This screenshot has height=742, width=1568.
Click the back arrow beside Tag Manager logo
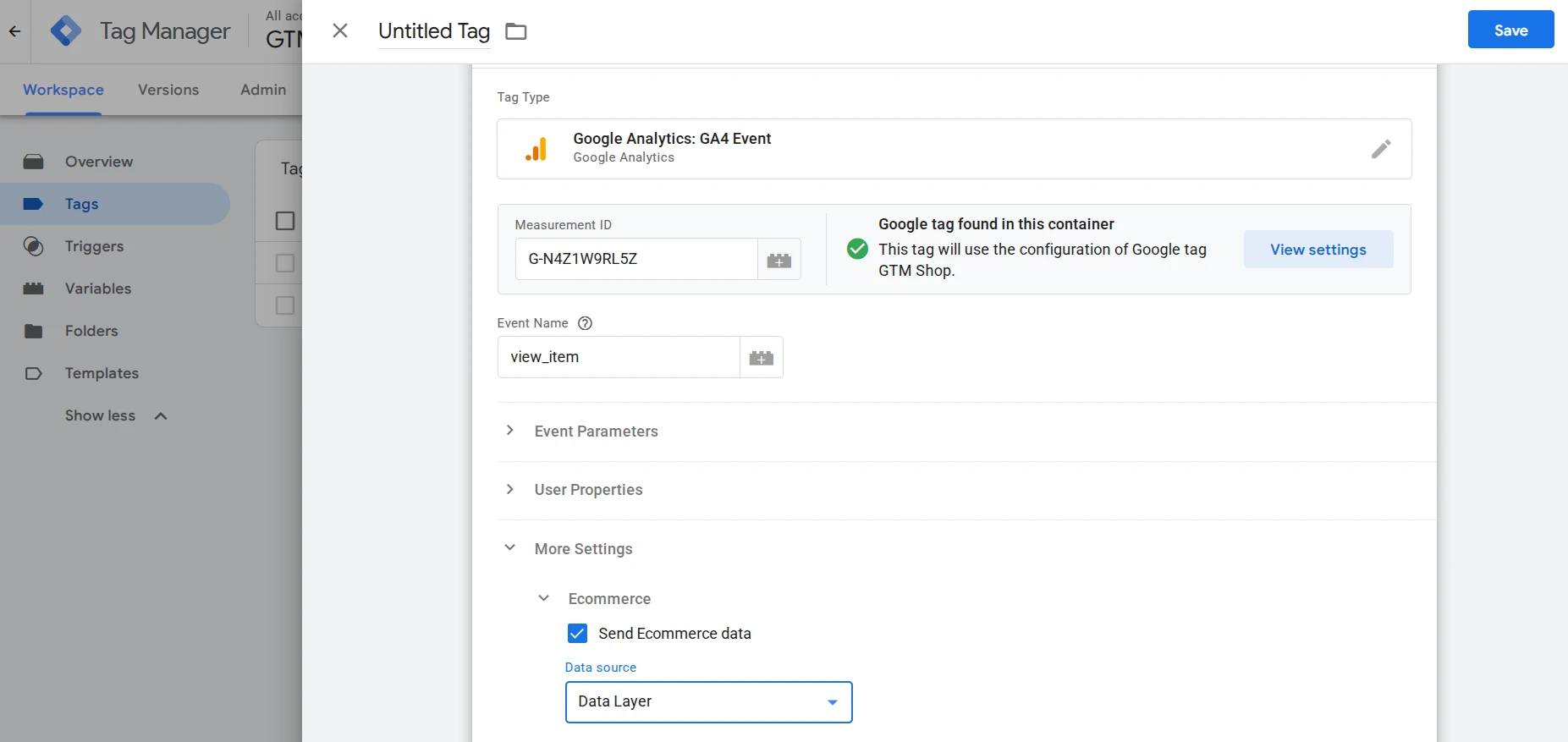(x=14, y=31)
